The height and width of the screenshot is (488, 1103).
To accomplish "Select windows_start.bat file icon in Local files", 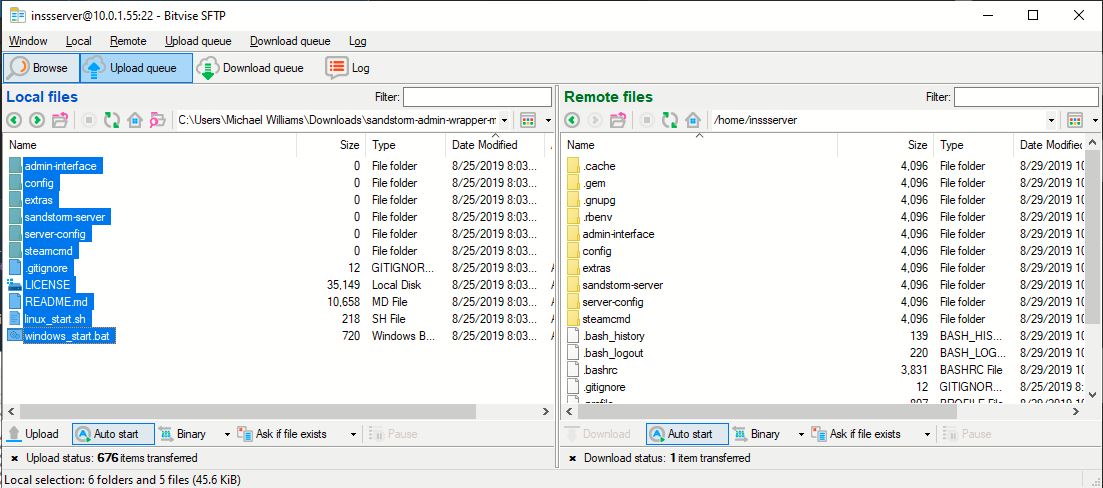I will click(x=14, y=336).
